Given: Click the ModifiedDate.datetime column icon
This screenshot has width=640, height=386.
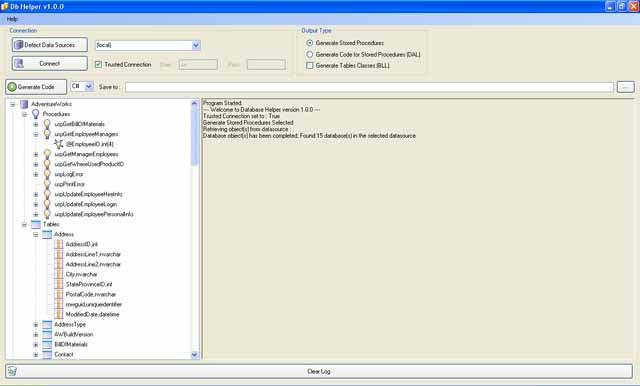Looking at the screenshot, I should click(x=59, y=314).
